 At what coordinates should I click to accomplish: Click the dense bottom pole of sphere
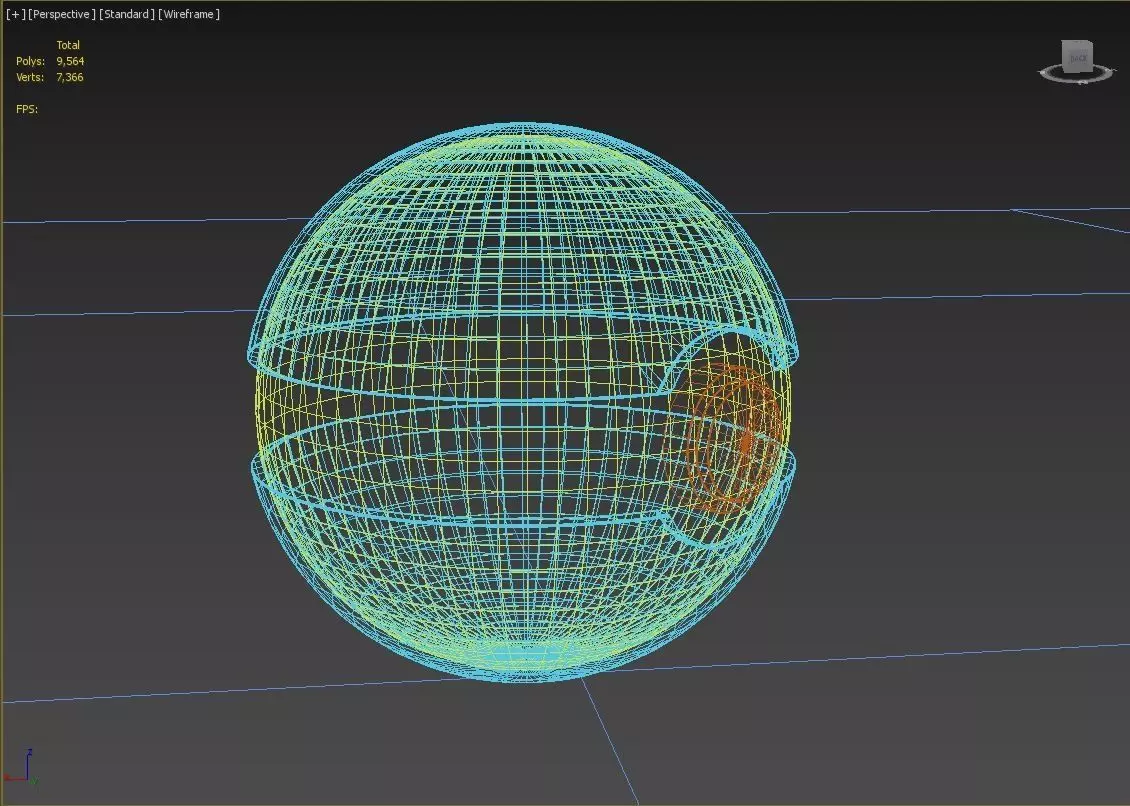[x=525, y=656]
